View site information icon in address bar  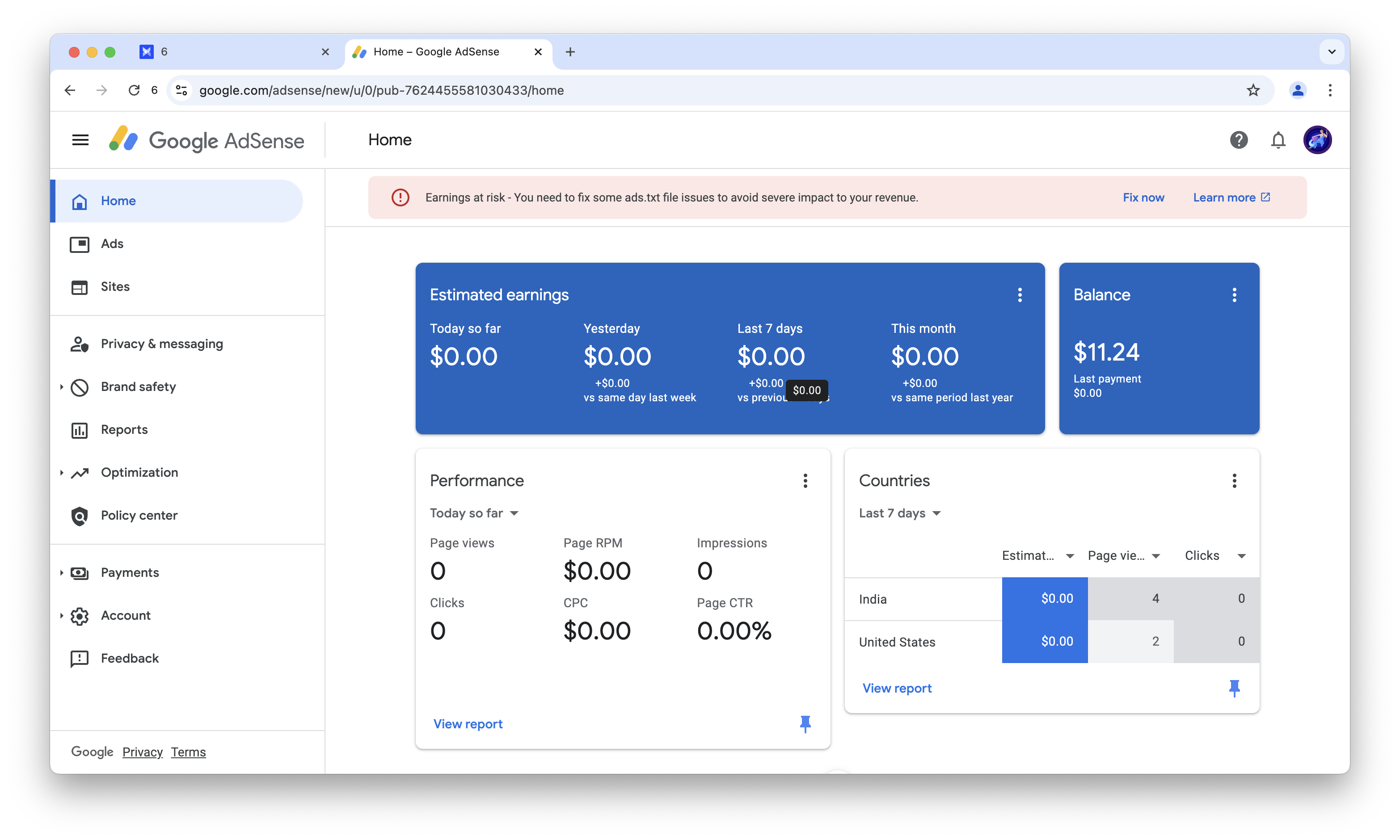182,91
